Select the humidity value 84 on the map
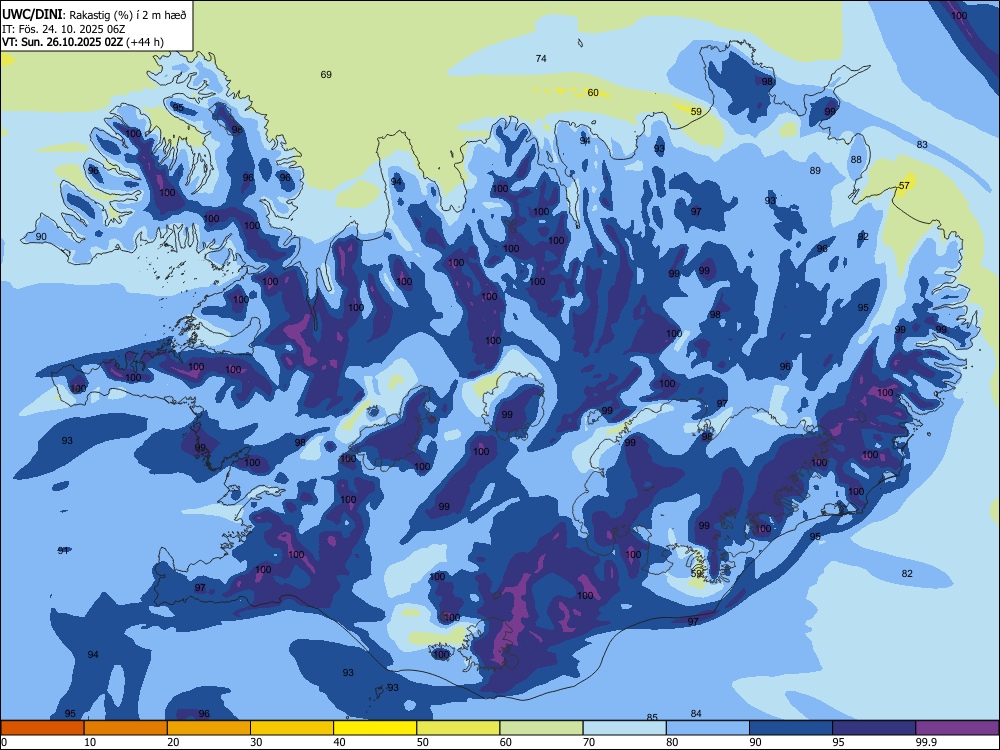 pyautogui.click(x=696, y=714)
